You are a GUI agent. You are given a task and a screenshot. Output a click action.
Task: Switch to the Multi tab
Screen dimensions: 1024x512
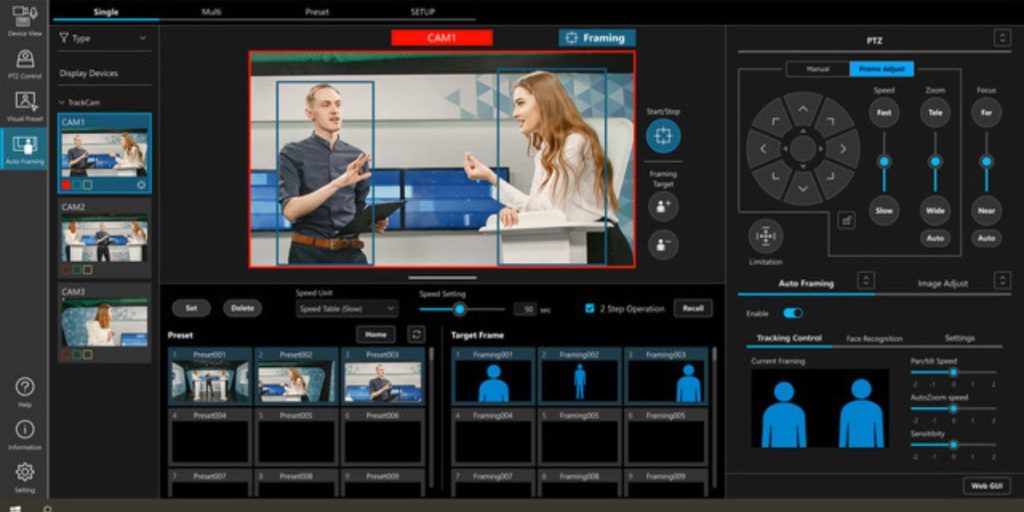[x=210, y=11]
